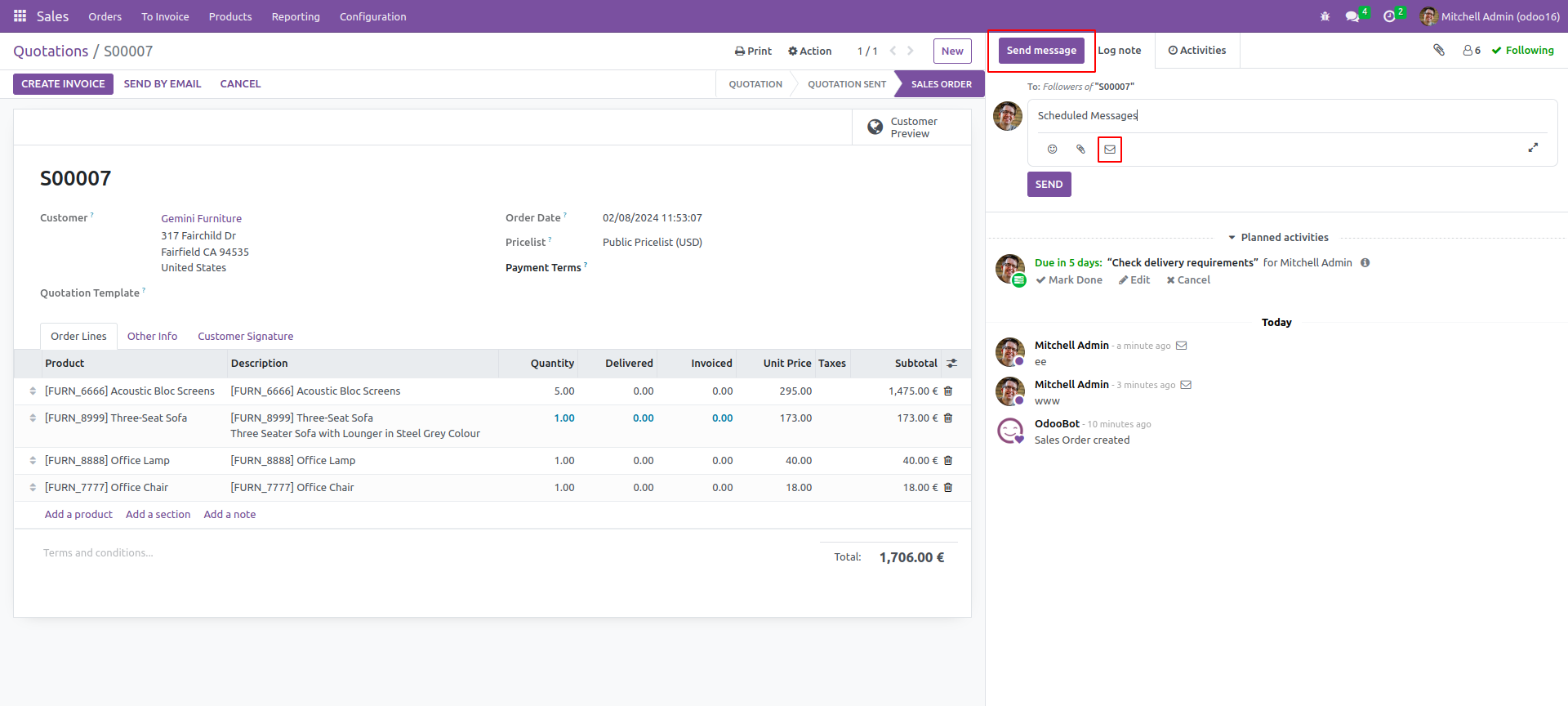Open the optional columns selector
This screenshot has width=1568, height=706.
[951, 364]
